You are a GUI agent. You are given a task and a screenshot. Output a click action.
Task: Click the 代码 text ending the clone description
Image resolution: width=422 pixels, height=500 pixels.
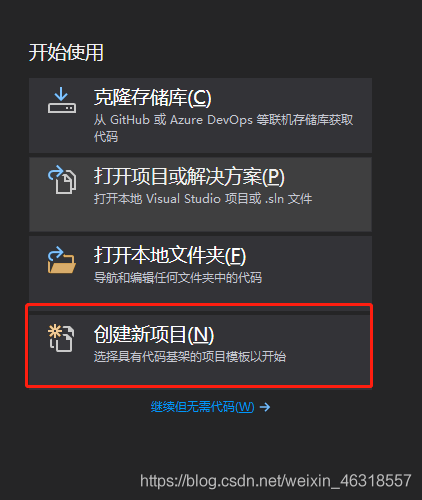(106, 137)
